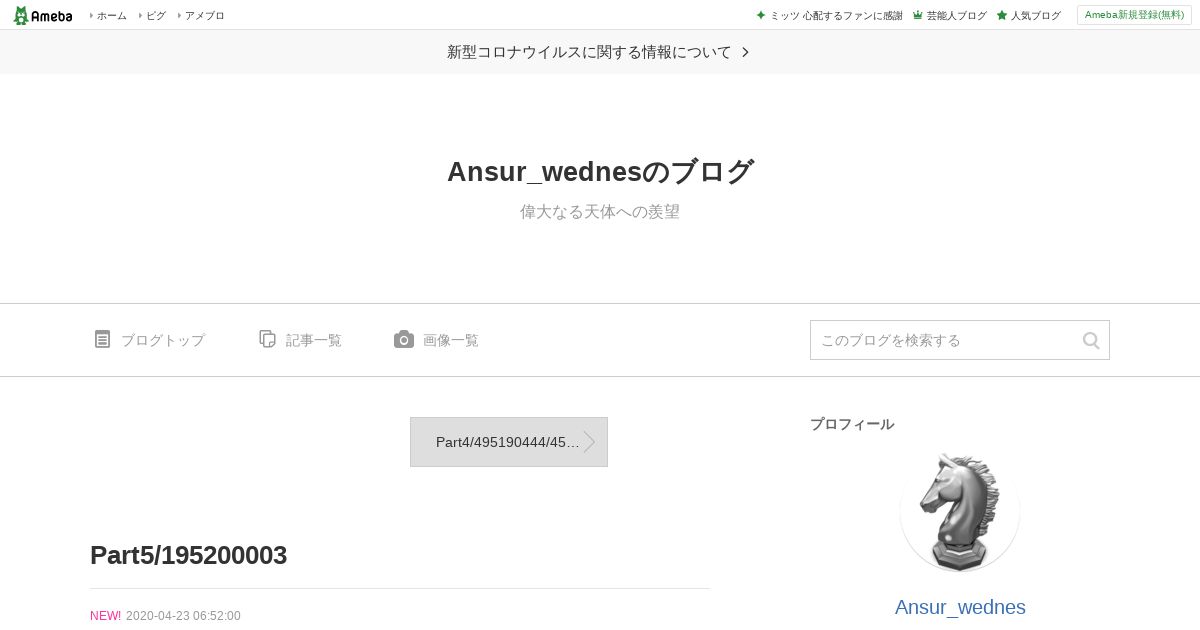Open the Ansur_wednes profile name link

pos(960,607)
